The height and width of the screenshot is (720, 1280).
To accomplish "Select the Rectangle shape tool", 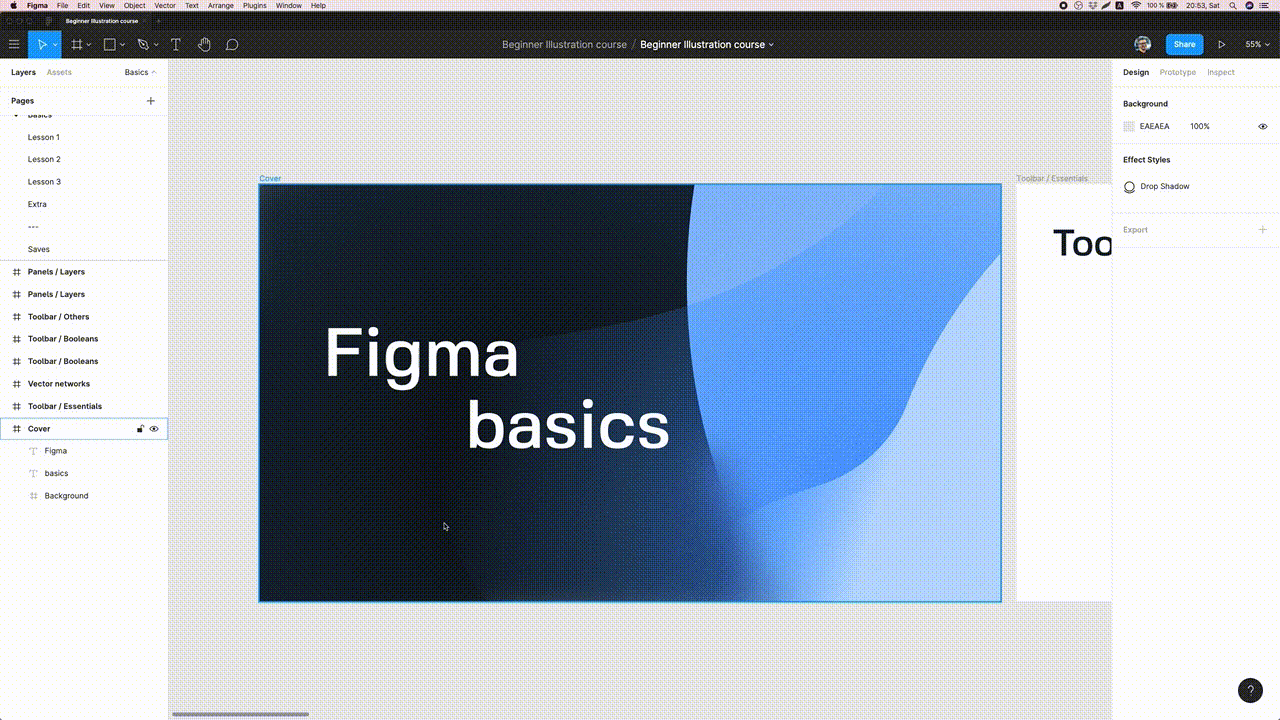I will [110, 44].
